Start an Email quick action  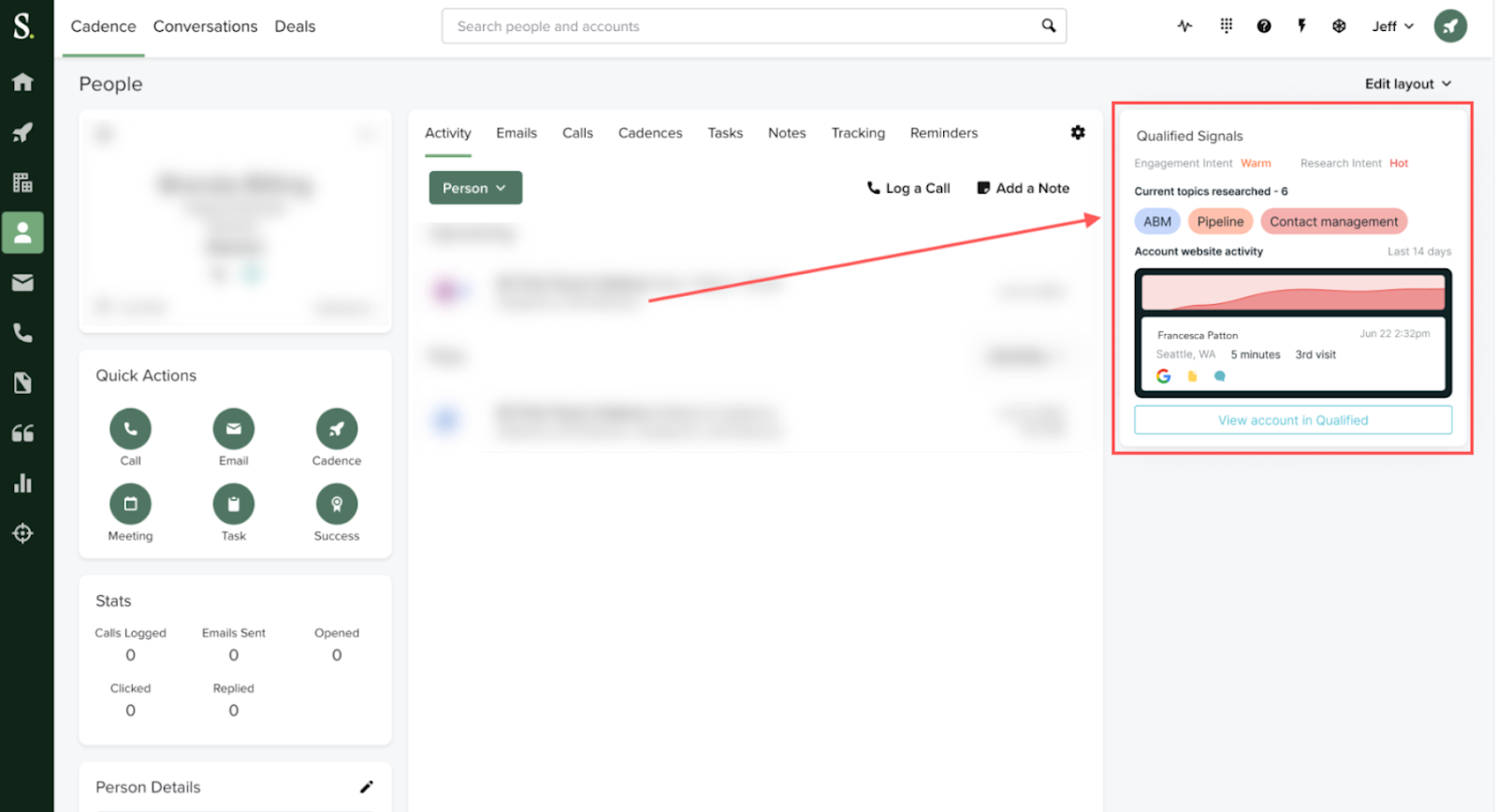(234, 429)
